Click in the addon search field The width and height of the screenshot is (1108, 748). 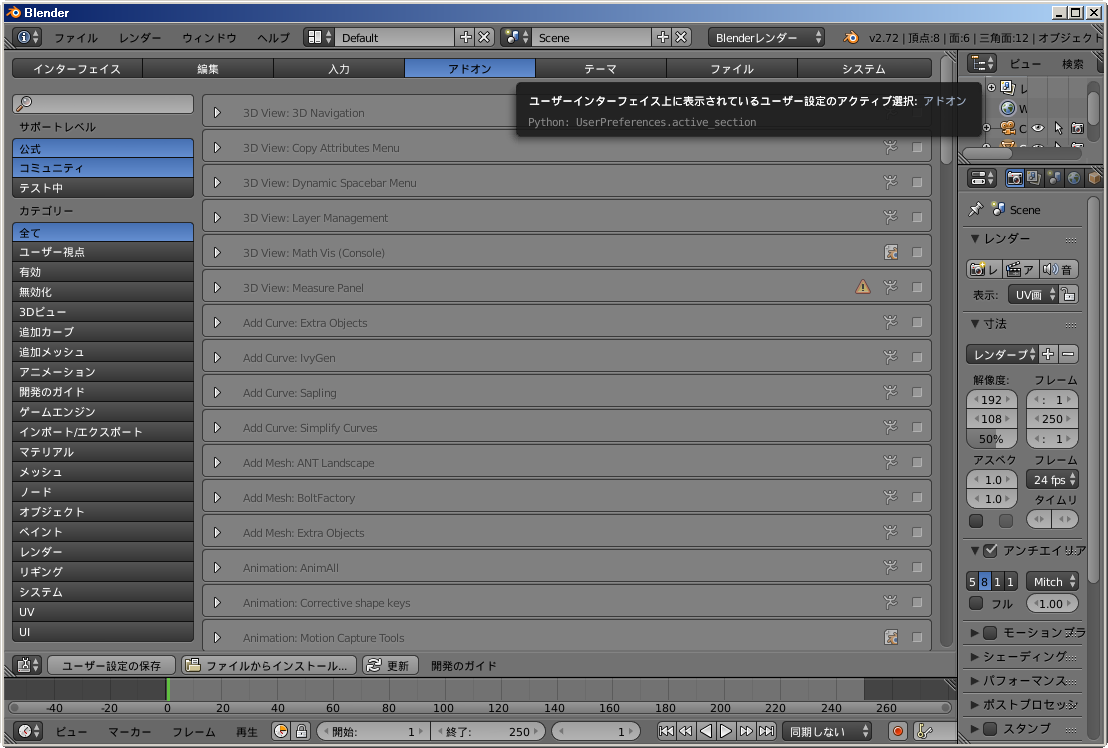[x=103, y=104]
